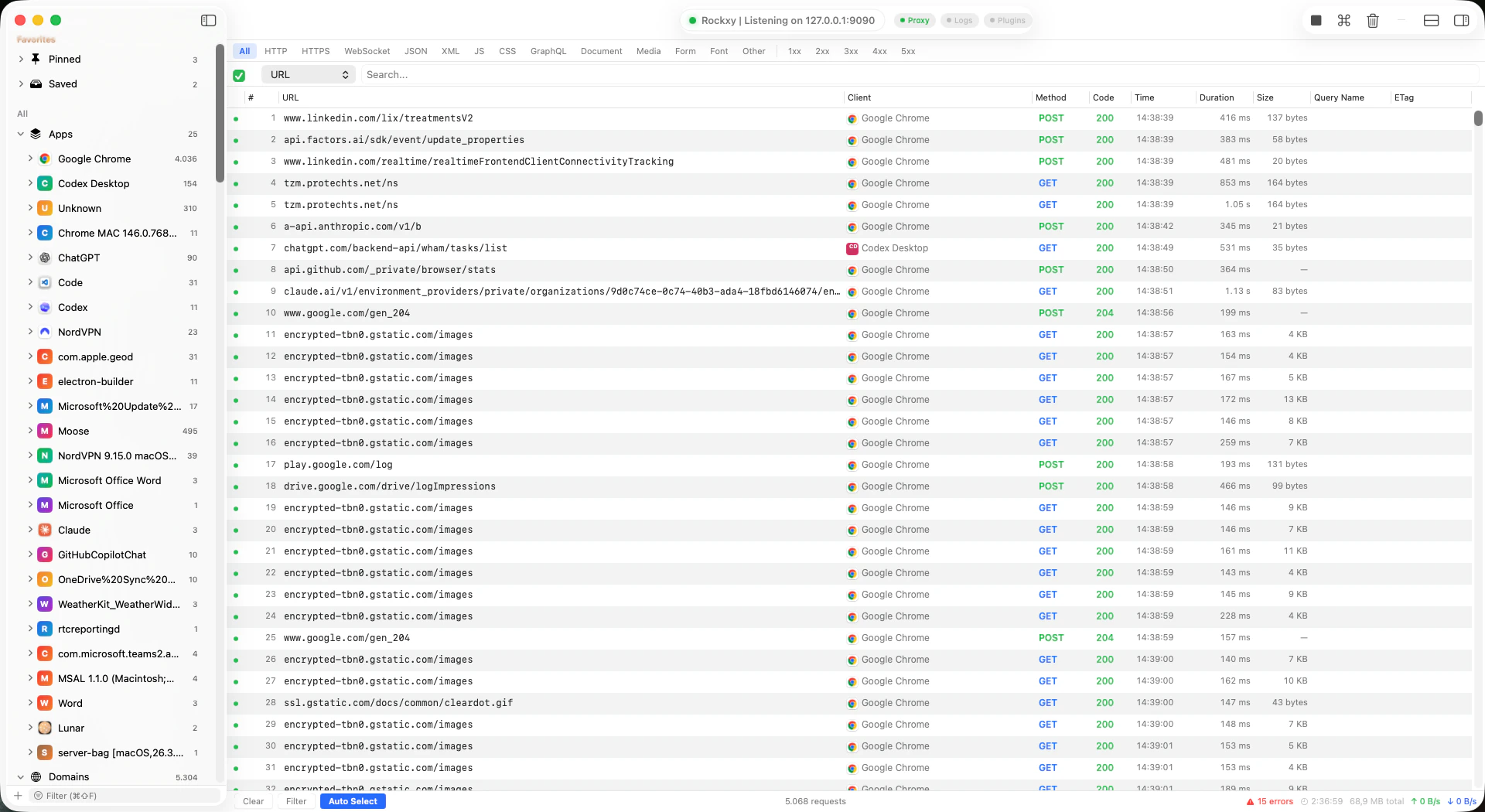
Task: Open the URL search criteria dropdown
Action: pos(308,74)
